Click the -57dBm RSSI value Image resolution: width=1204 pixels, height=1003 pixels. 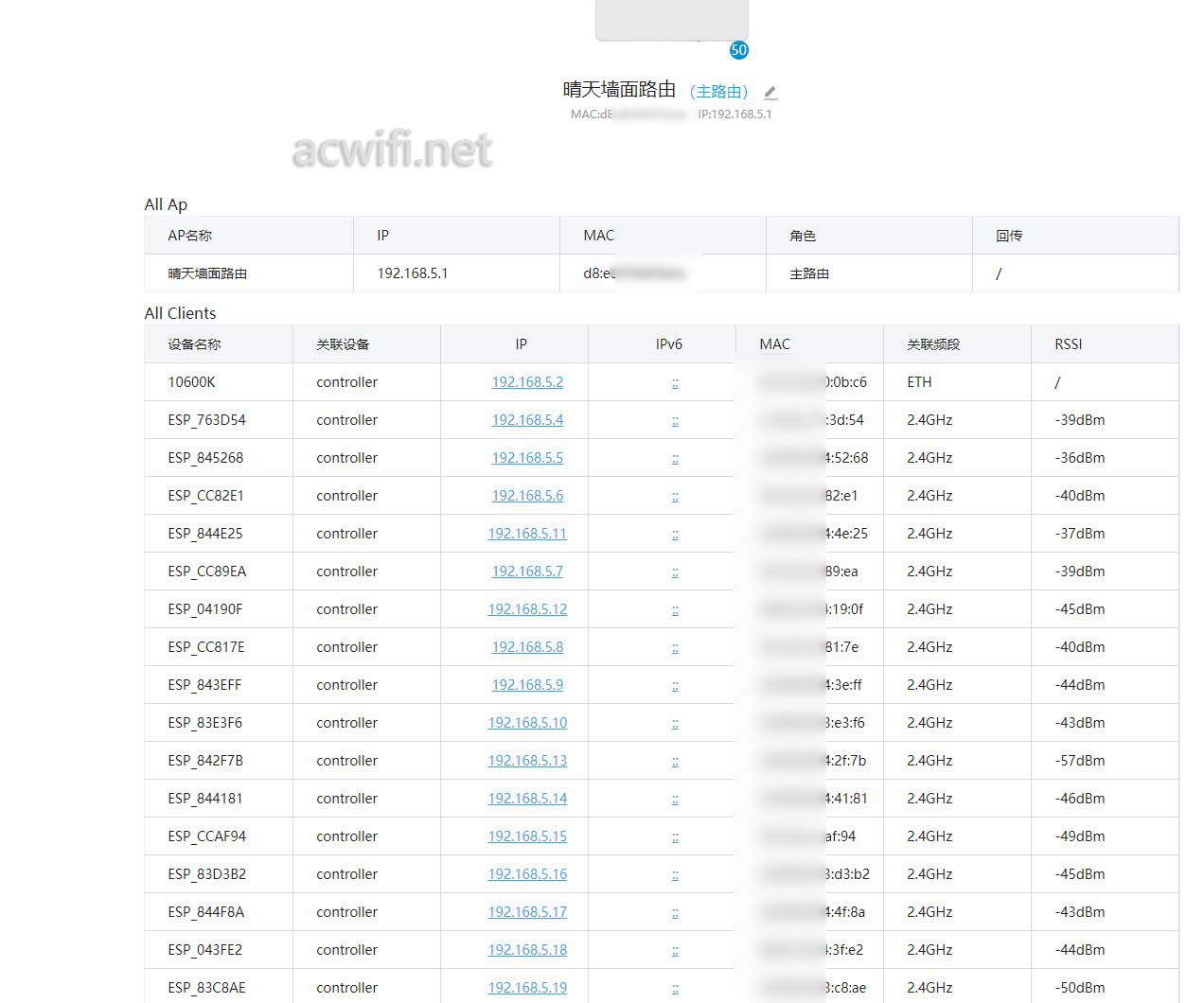[x=1080, y=761]
